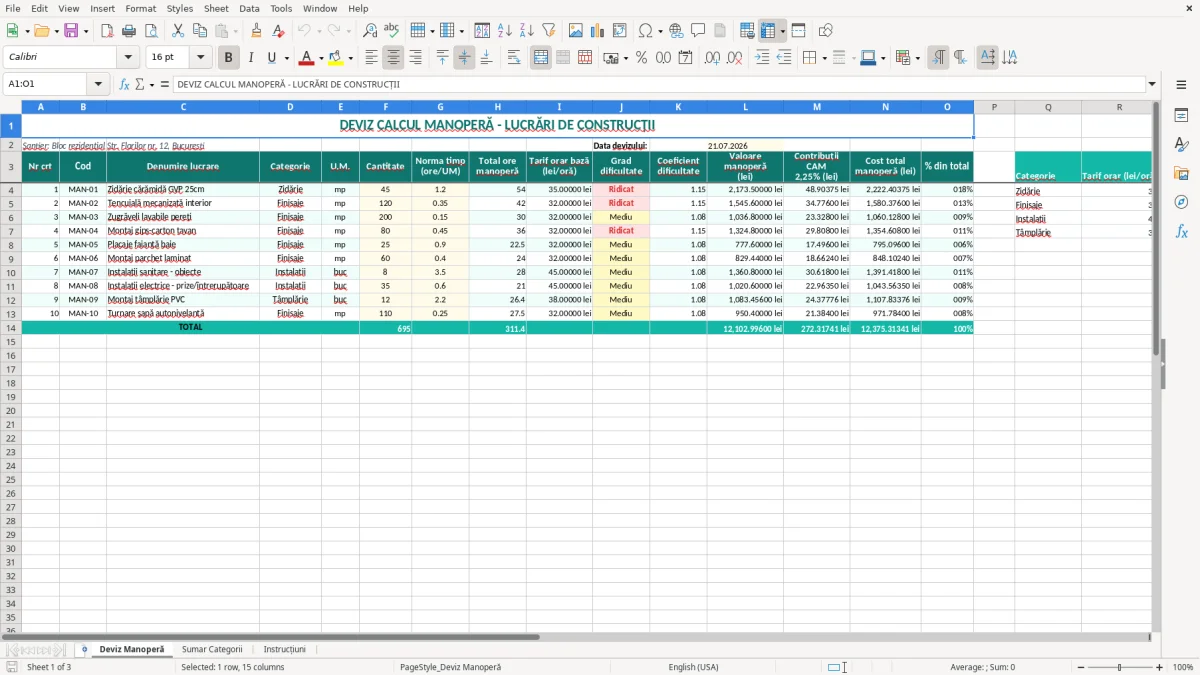
Task: Open the Save dropdown arrow
Action: tap(85, 31)
